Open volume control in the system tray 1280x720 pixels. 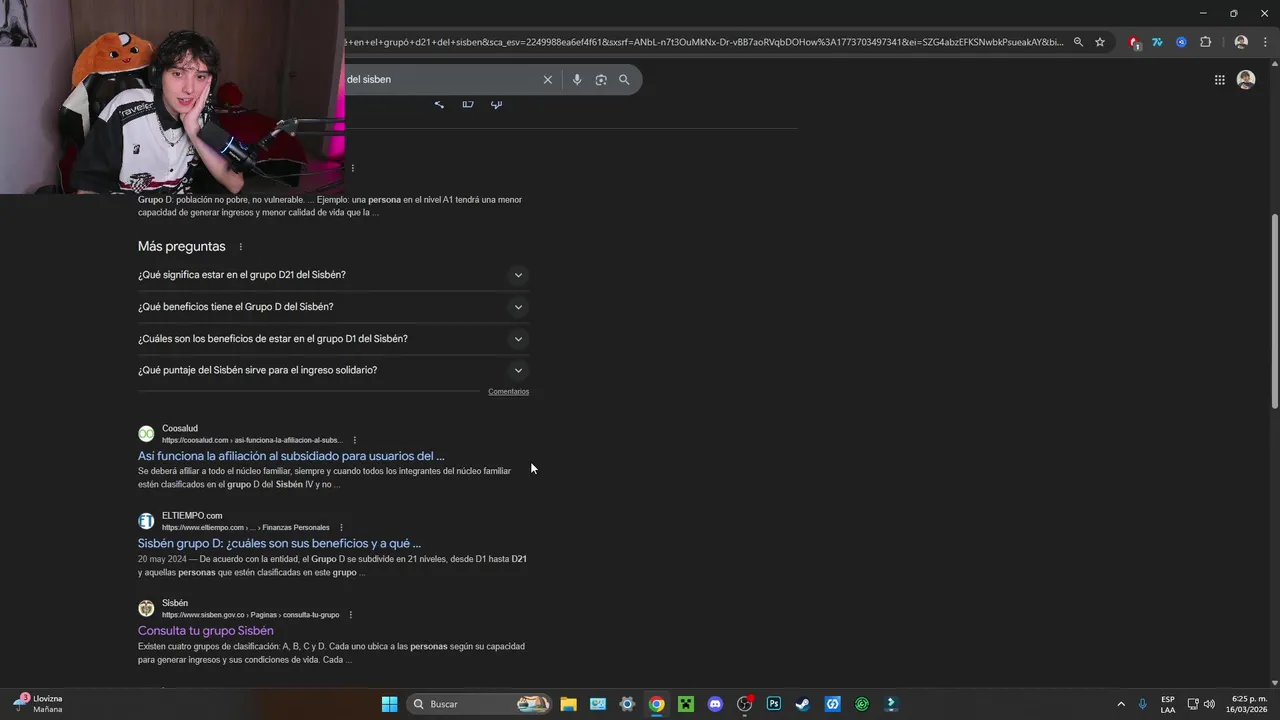1209,704
